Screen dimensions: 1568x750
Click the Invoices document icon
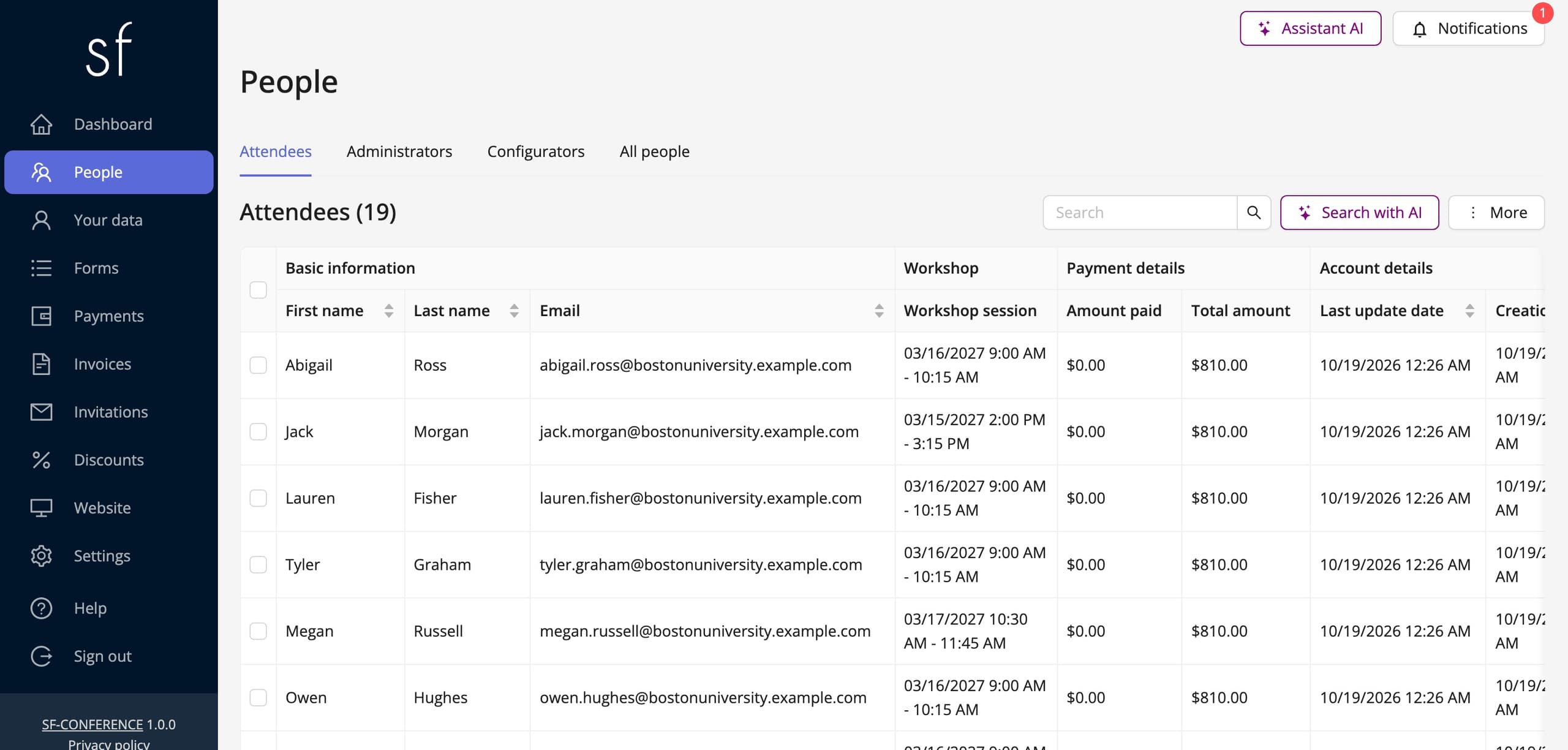tap(41, 364)
